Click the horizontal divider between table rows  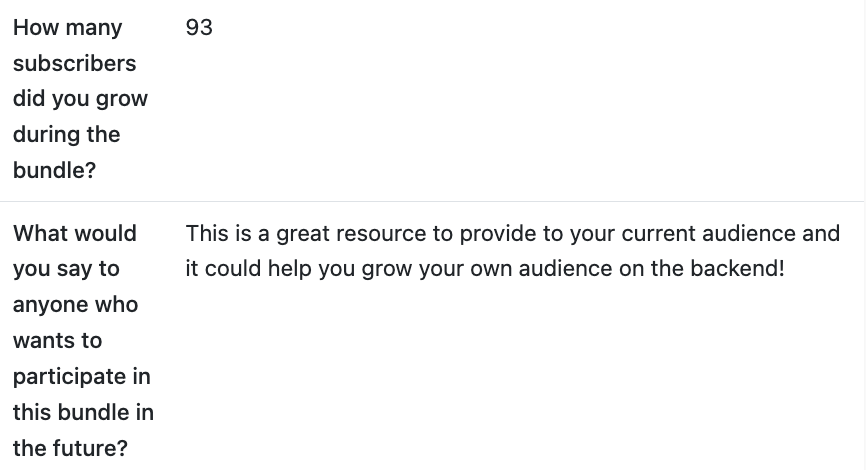tap(433, 202)
